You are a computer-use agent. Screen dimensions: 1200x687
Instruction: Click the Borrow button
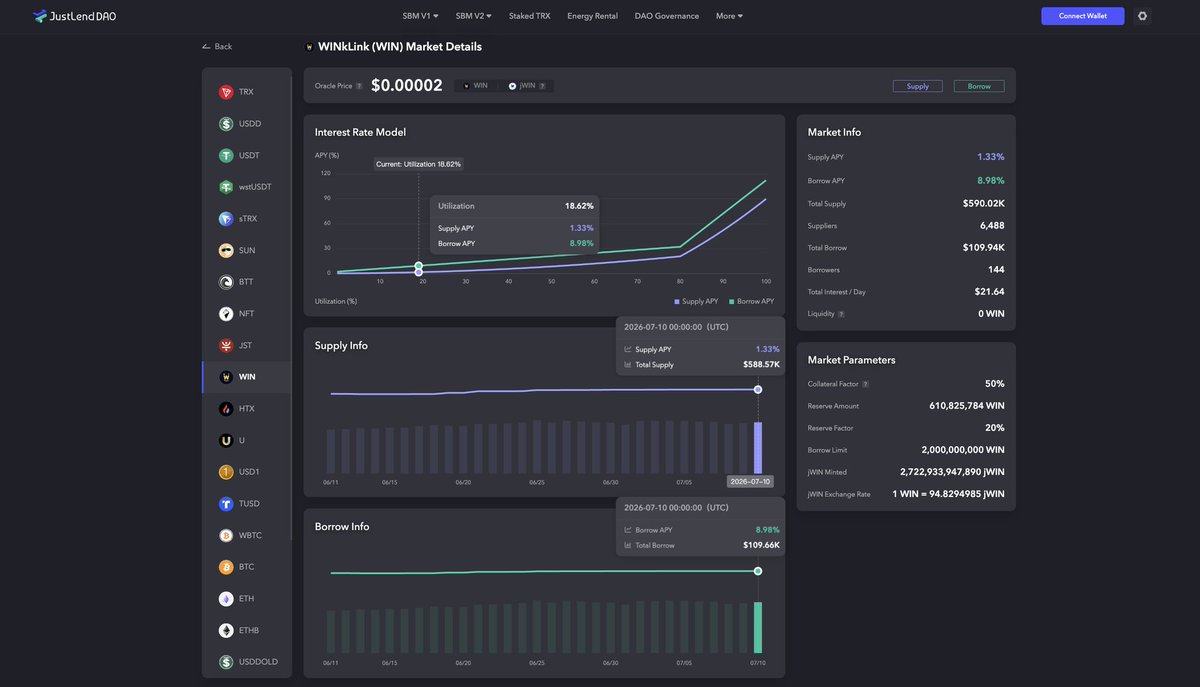pos(979,86)
